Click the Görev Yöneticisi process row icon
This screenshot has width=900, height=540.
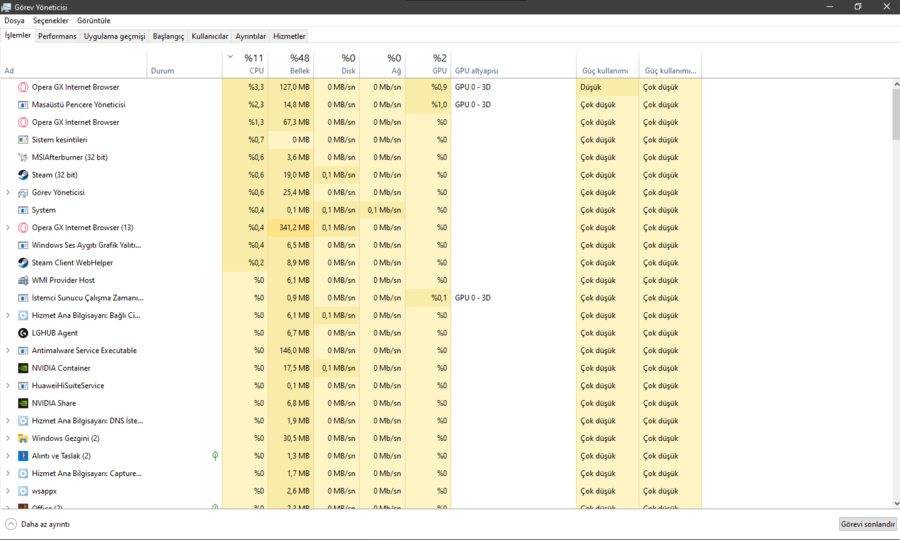coord(23,193)
